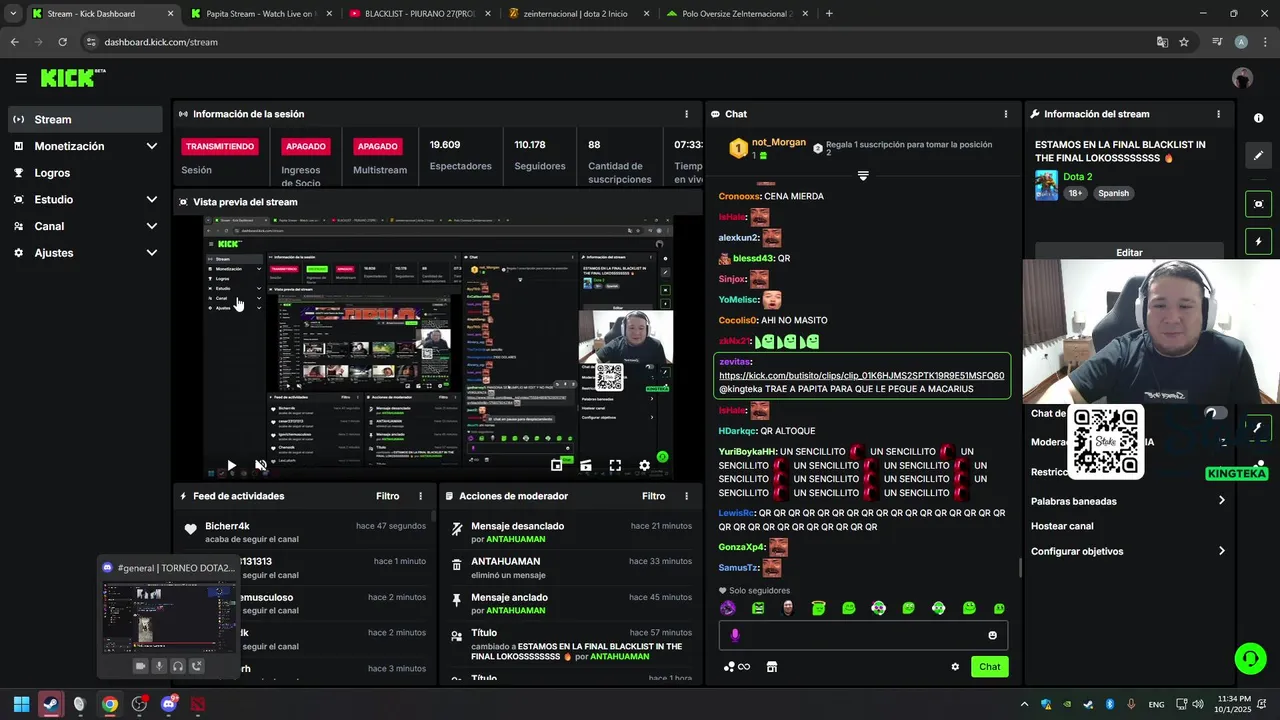Screen dimensions: 1280x720
Task: Collapse the gift subscription leaderboard arrow in chat
Action: click(x=863, y=176)
